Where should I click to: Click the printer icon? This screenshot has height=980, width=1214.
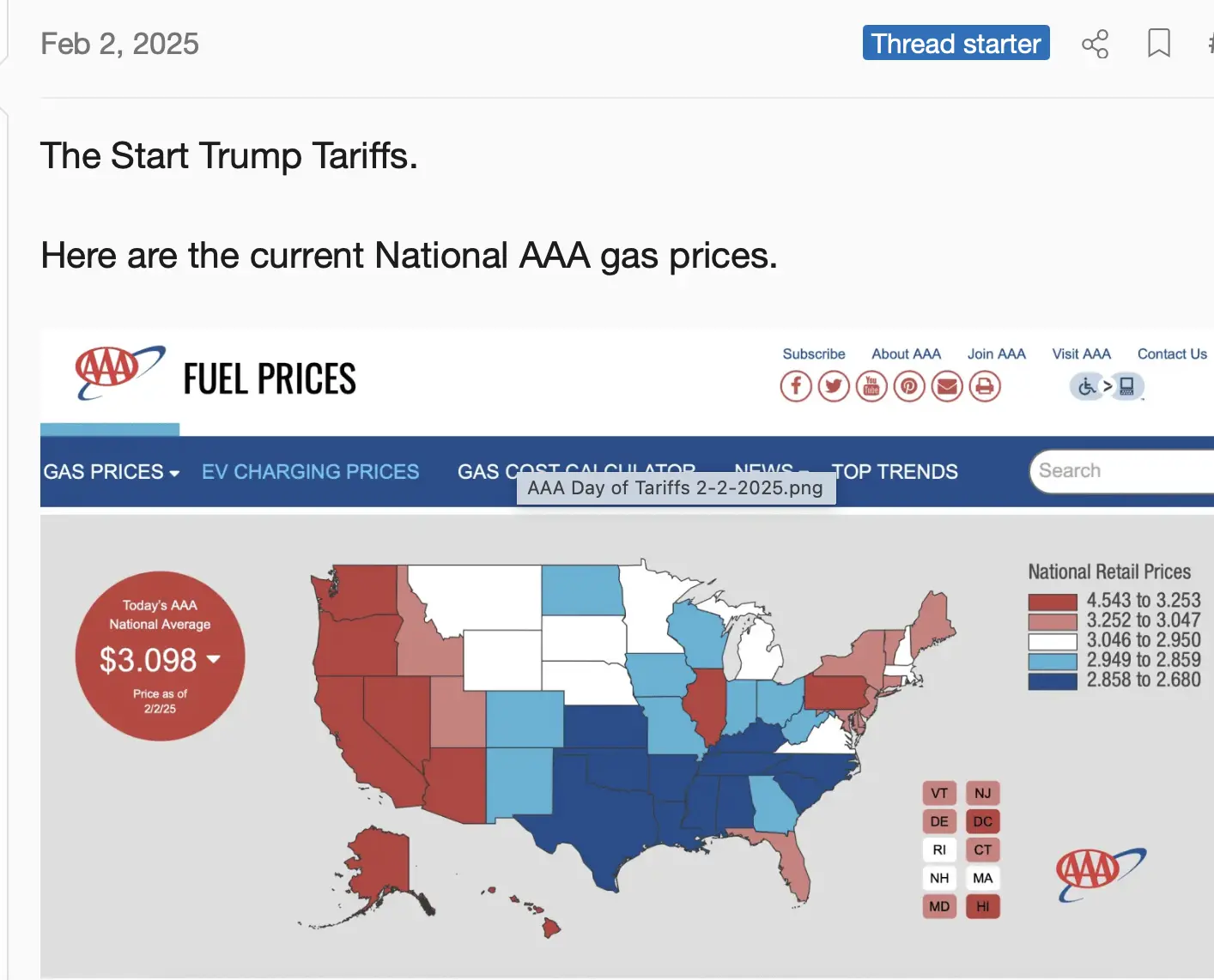[x=985, y=386]
